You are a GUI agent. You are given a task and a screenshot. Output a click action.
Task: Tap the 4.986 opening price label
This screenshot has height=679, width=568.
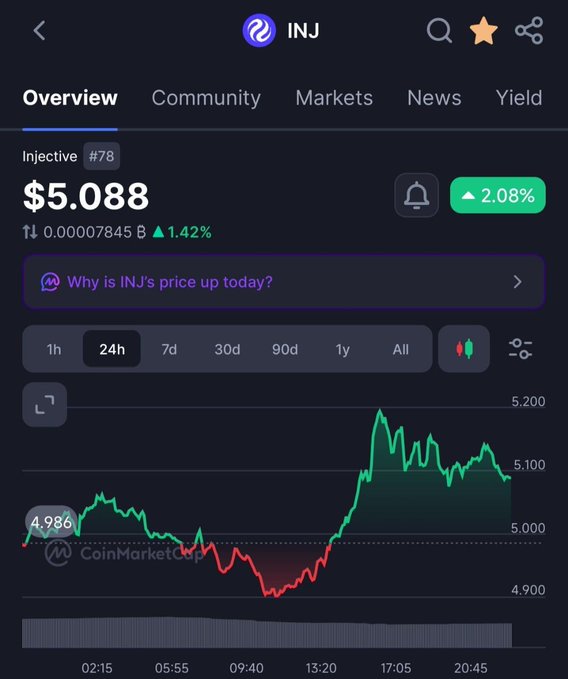tap(51, 522)
